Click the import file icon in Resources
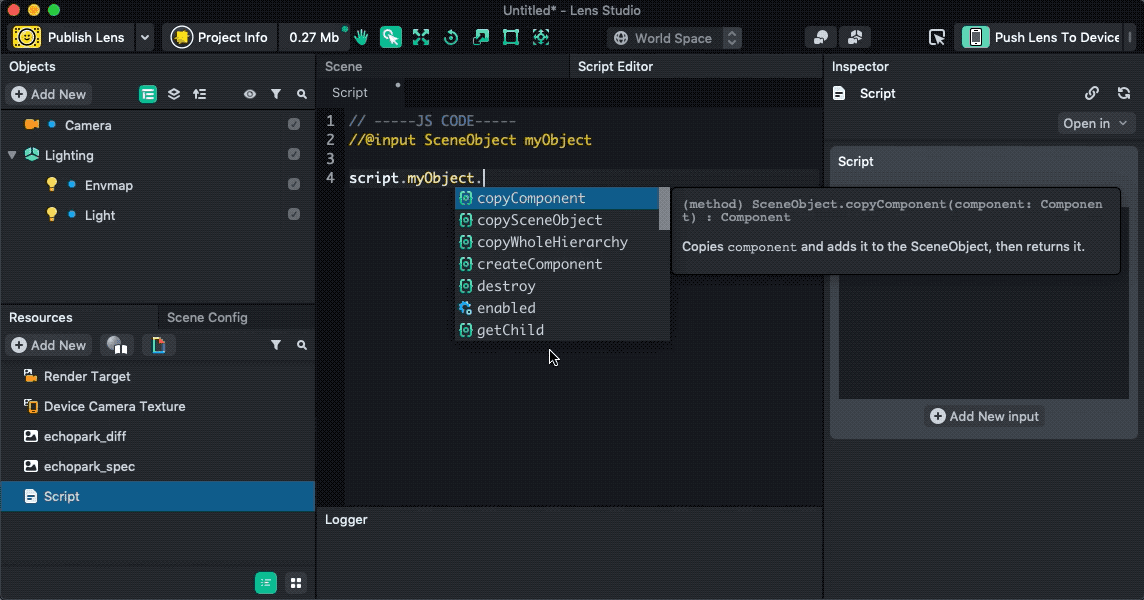 [x=158, y=345]
